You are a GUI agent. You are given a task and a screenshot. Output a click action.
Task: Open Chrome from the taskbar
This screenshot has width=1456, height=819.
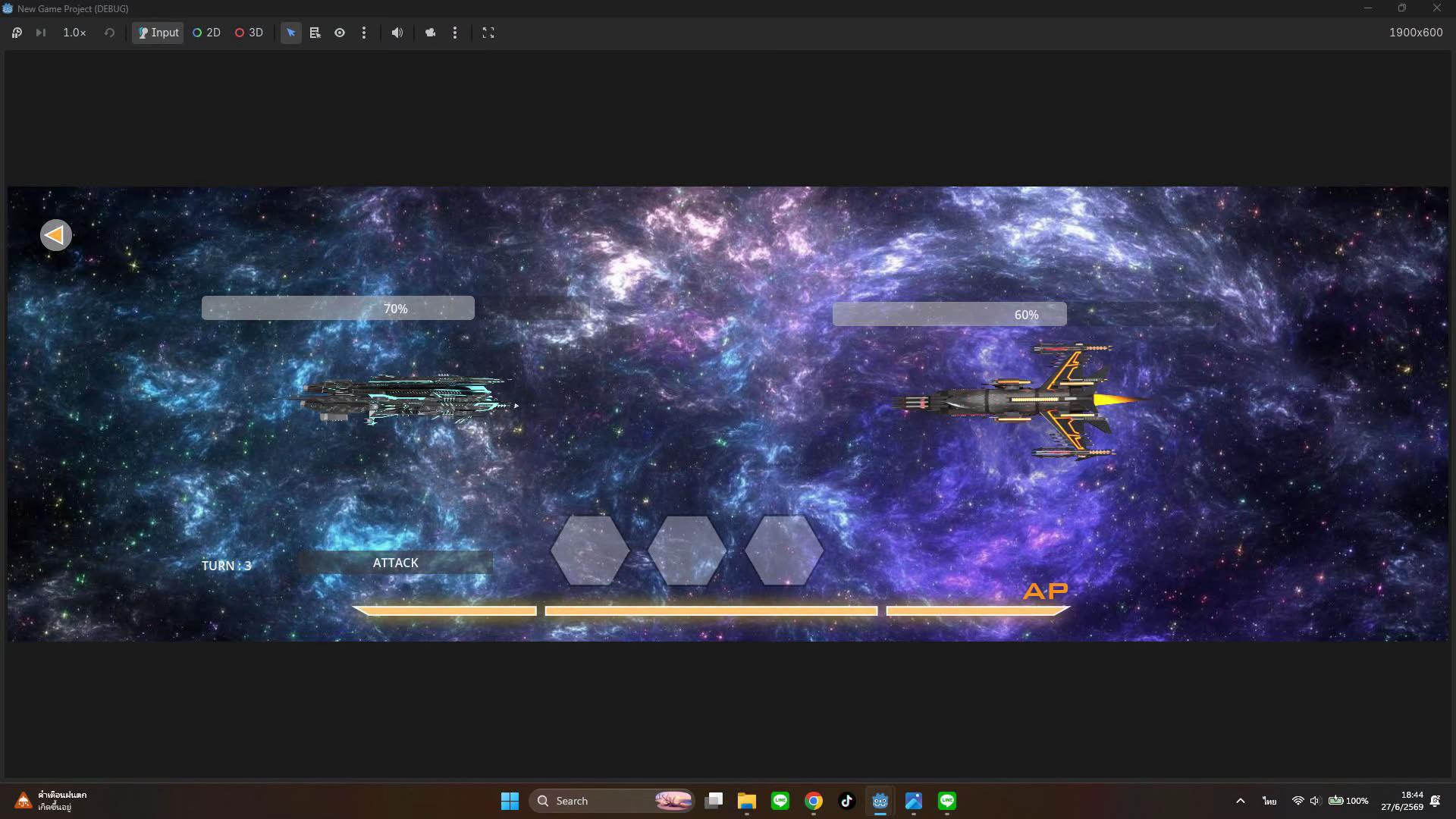[x=814, y=801]
